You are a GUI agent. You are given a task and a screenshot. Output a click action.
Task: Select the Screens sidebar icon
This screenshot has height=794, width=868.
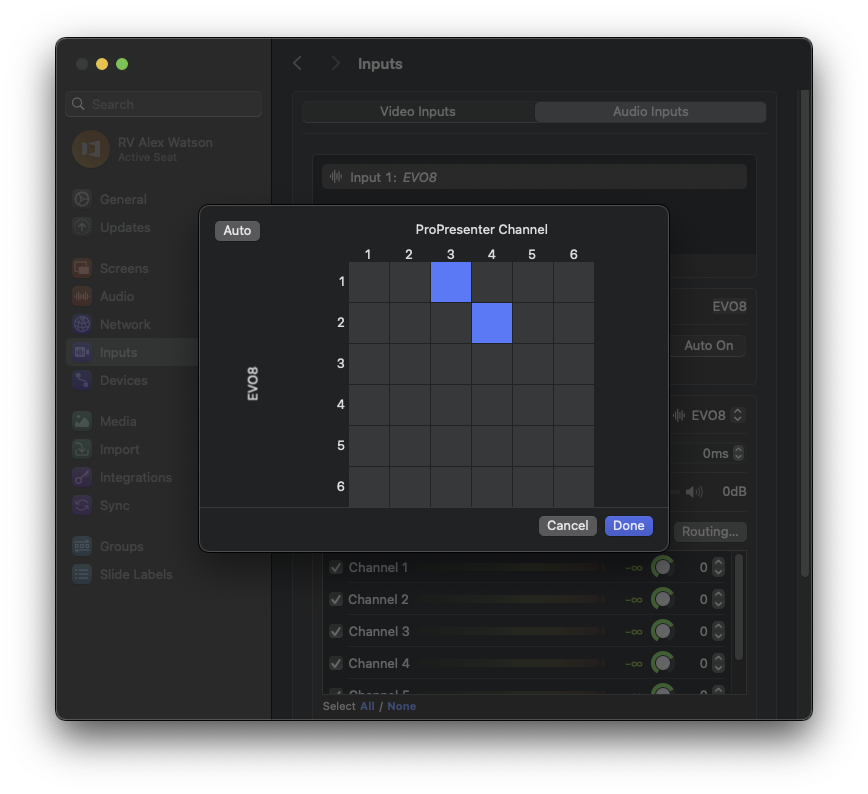click(x=82, y=268)
